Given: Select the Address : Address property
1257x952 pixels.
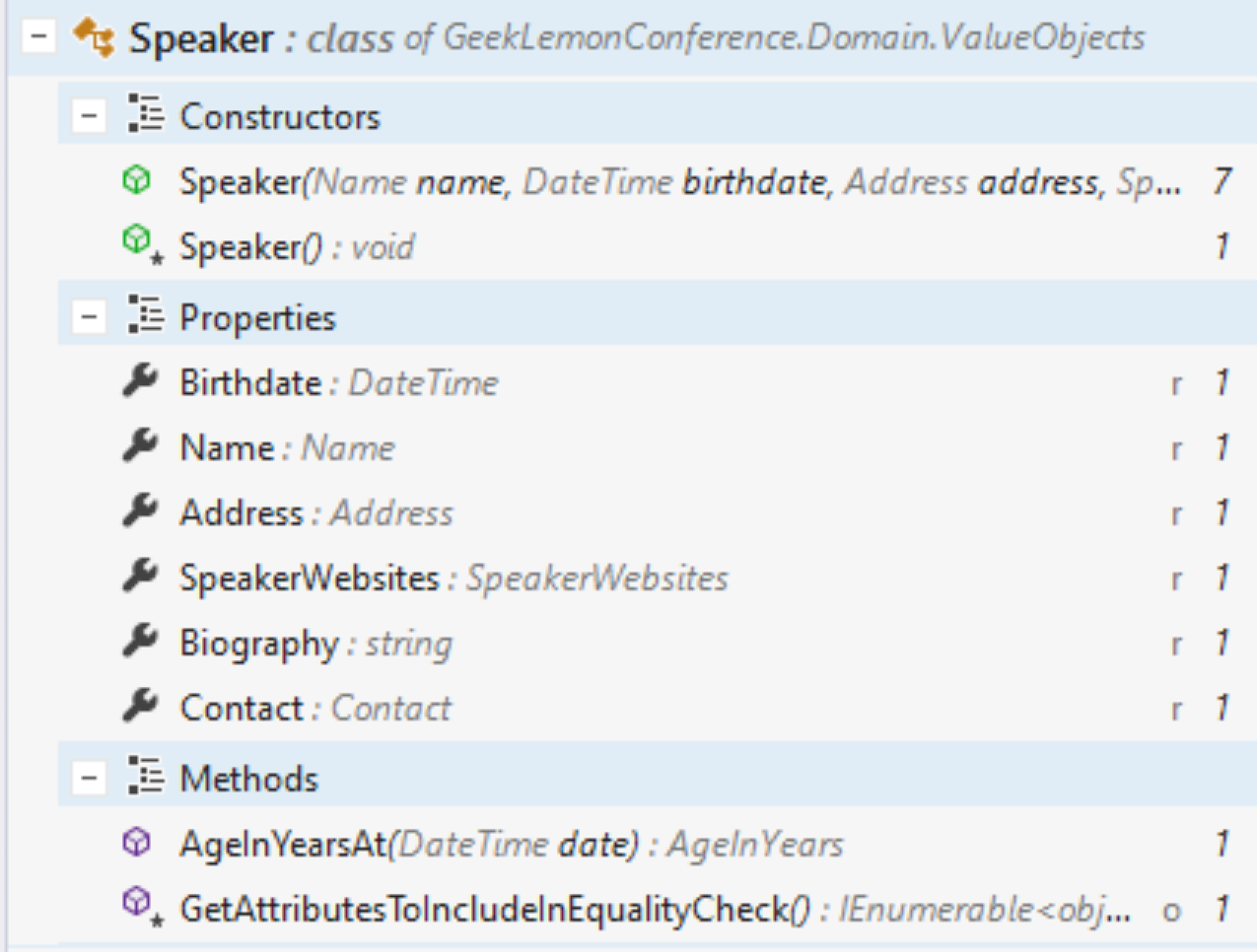Looking at the screenshot, I should (657, 512).
